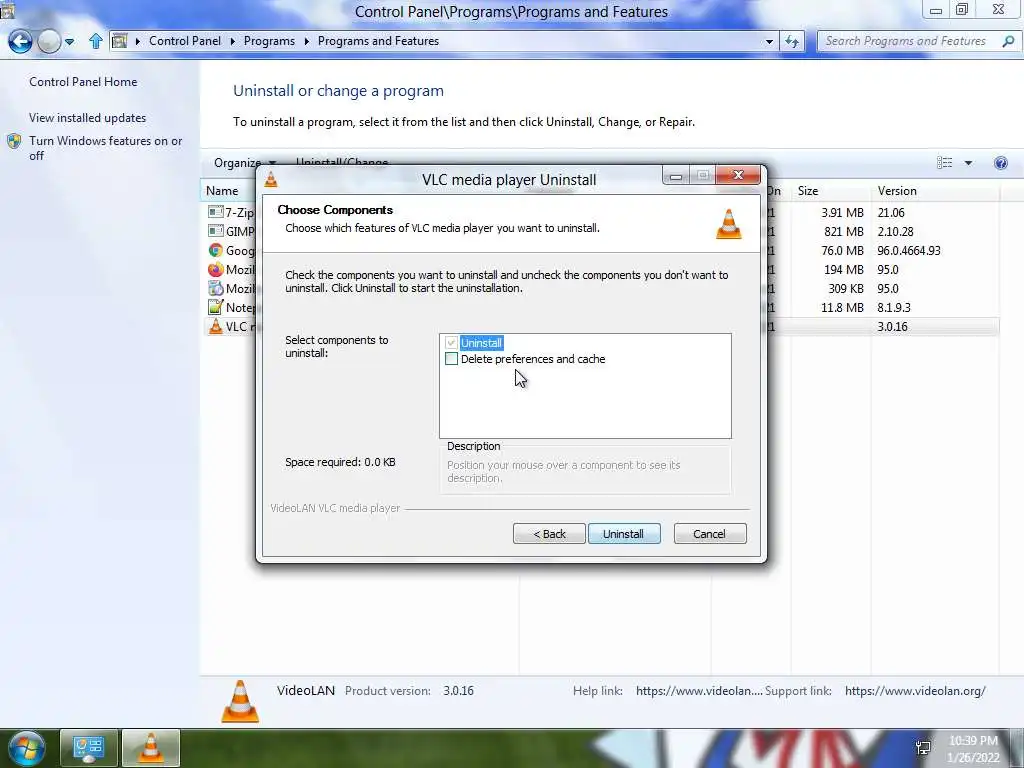
Task: Select the Mozilla Maintenance Service icon
Action: click(x=216, y=288)
